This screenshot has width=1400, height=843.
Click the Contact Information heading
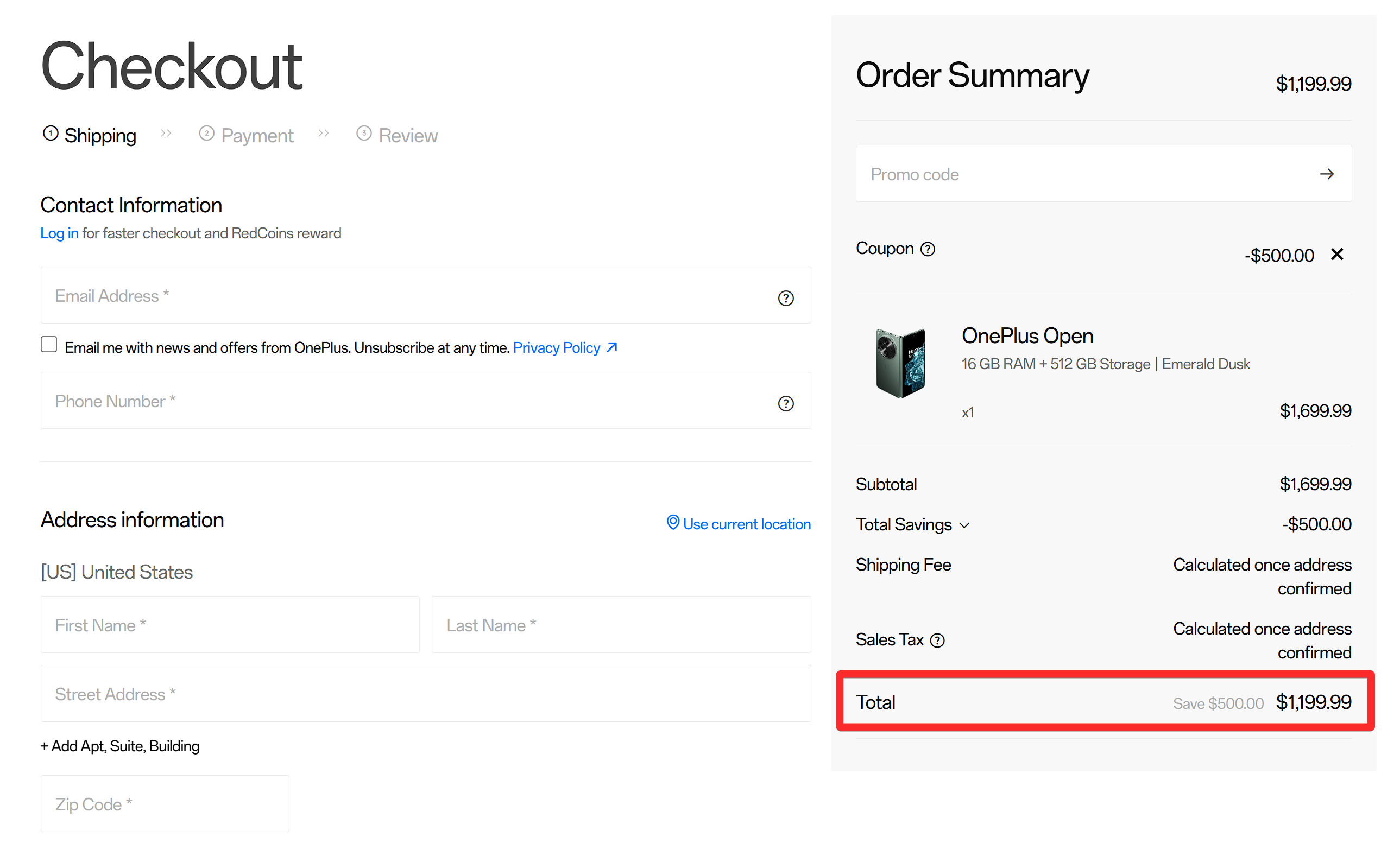131,205
